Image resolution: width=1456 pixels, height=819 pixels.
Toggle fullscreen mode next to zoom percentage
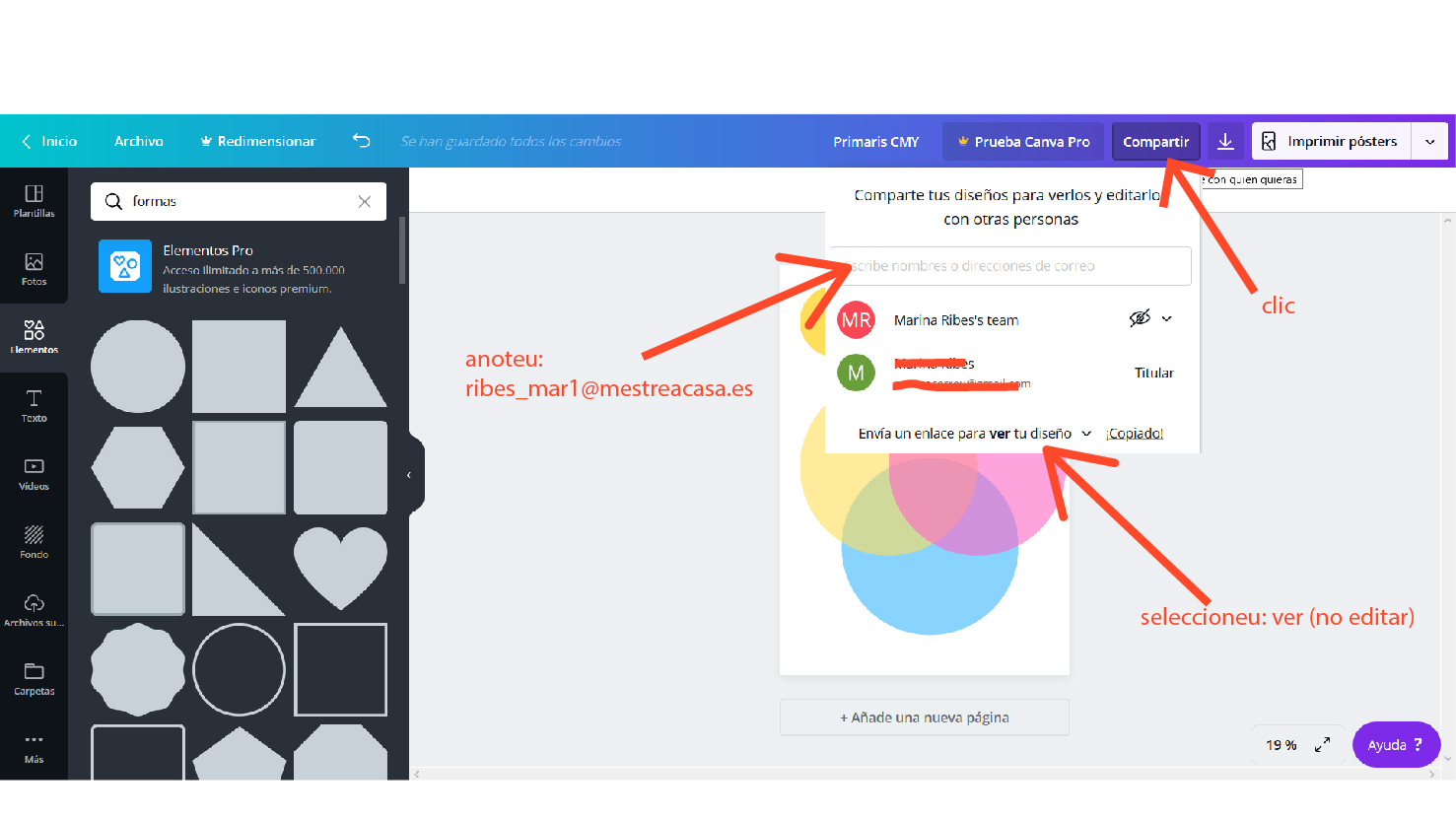pyautogui.click(x=1322, y=745)
